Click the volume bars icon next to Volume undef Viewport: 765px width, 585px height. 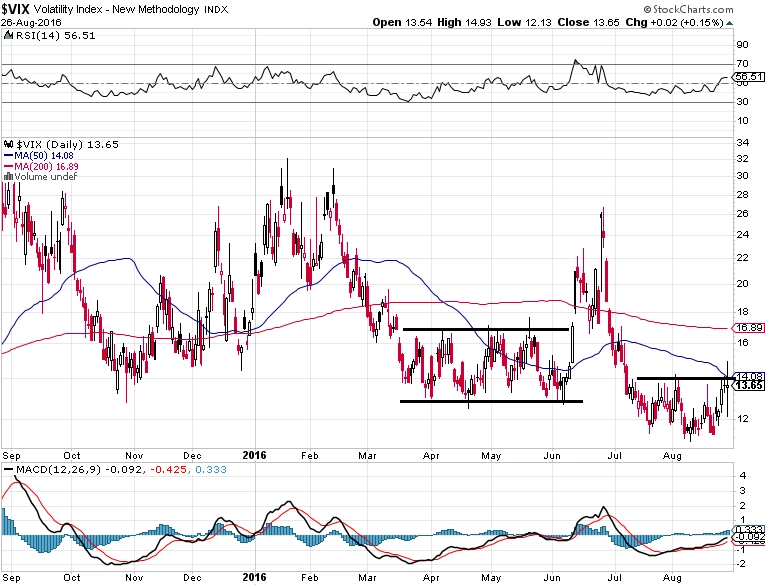tap(8, 177)
